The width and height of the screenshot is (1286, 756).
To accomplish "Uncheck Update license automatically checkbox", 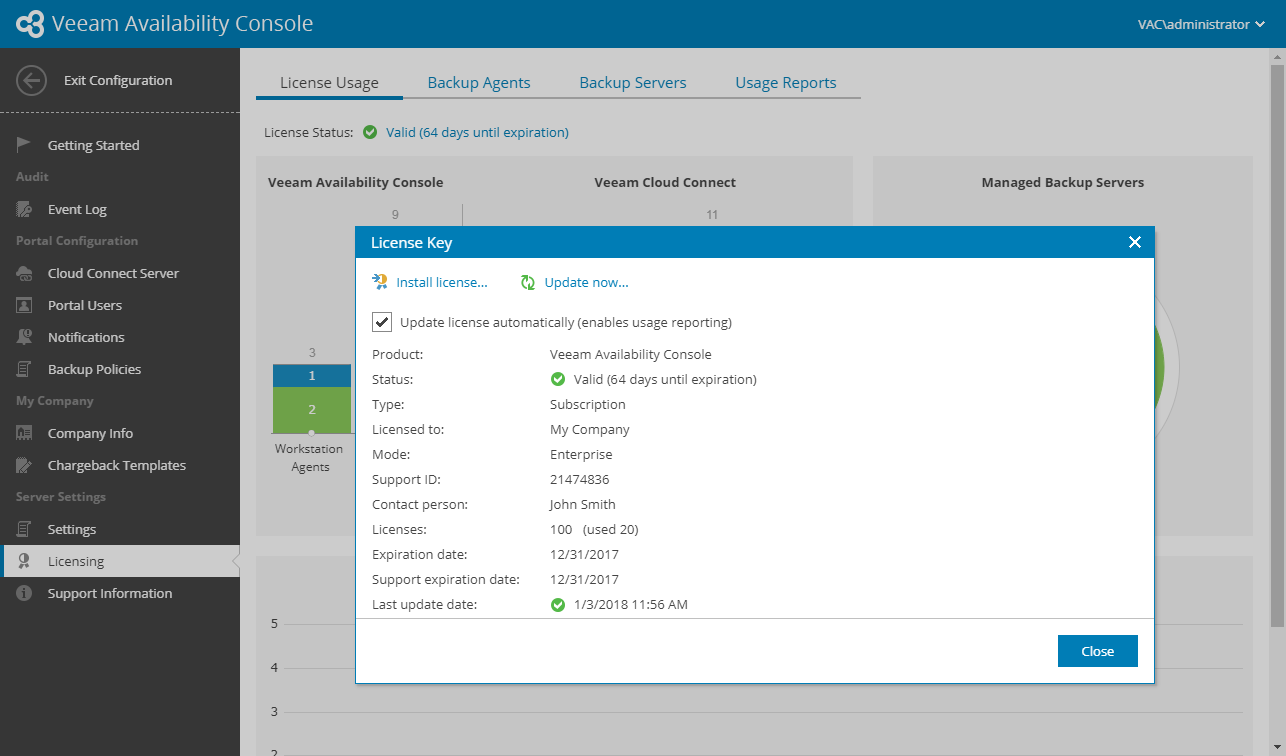I will (382, 322).
